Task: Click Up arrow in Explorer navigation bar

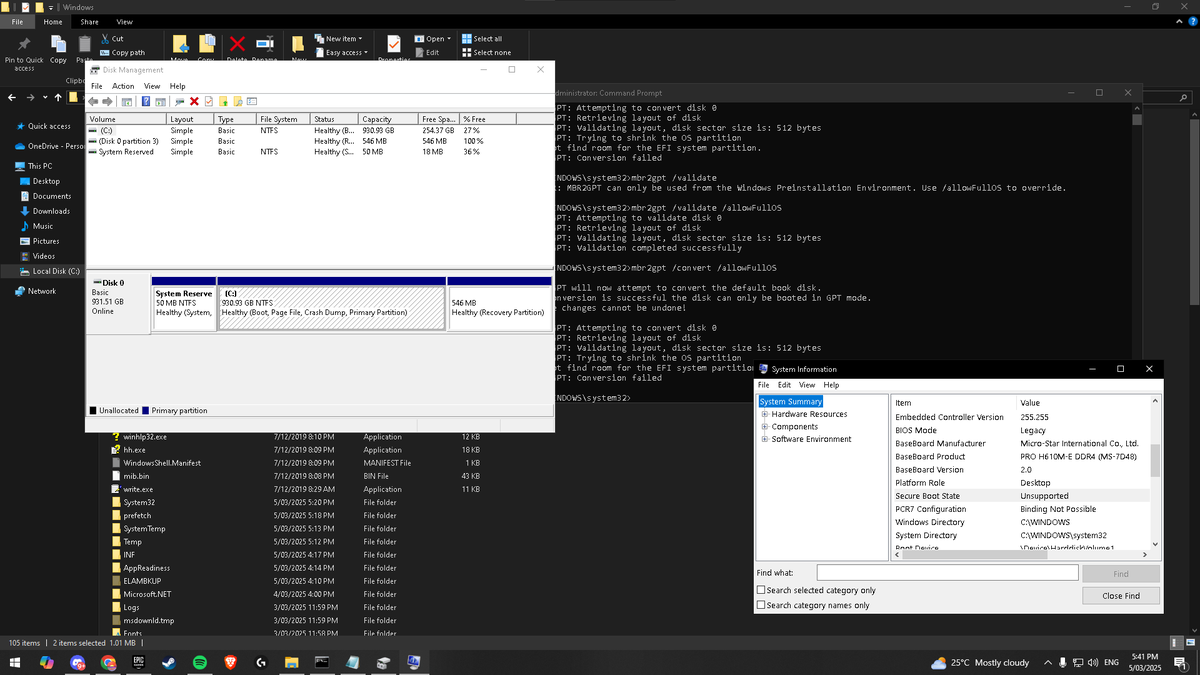Action: pyautogui.click(x=58, y=97)
